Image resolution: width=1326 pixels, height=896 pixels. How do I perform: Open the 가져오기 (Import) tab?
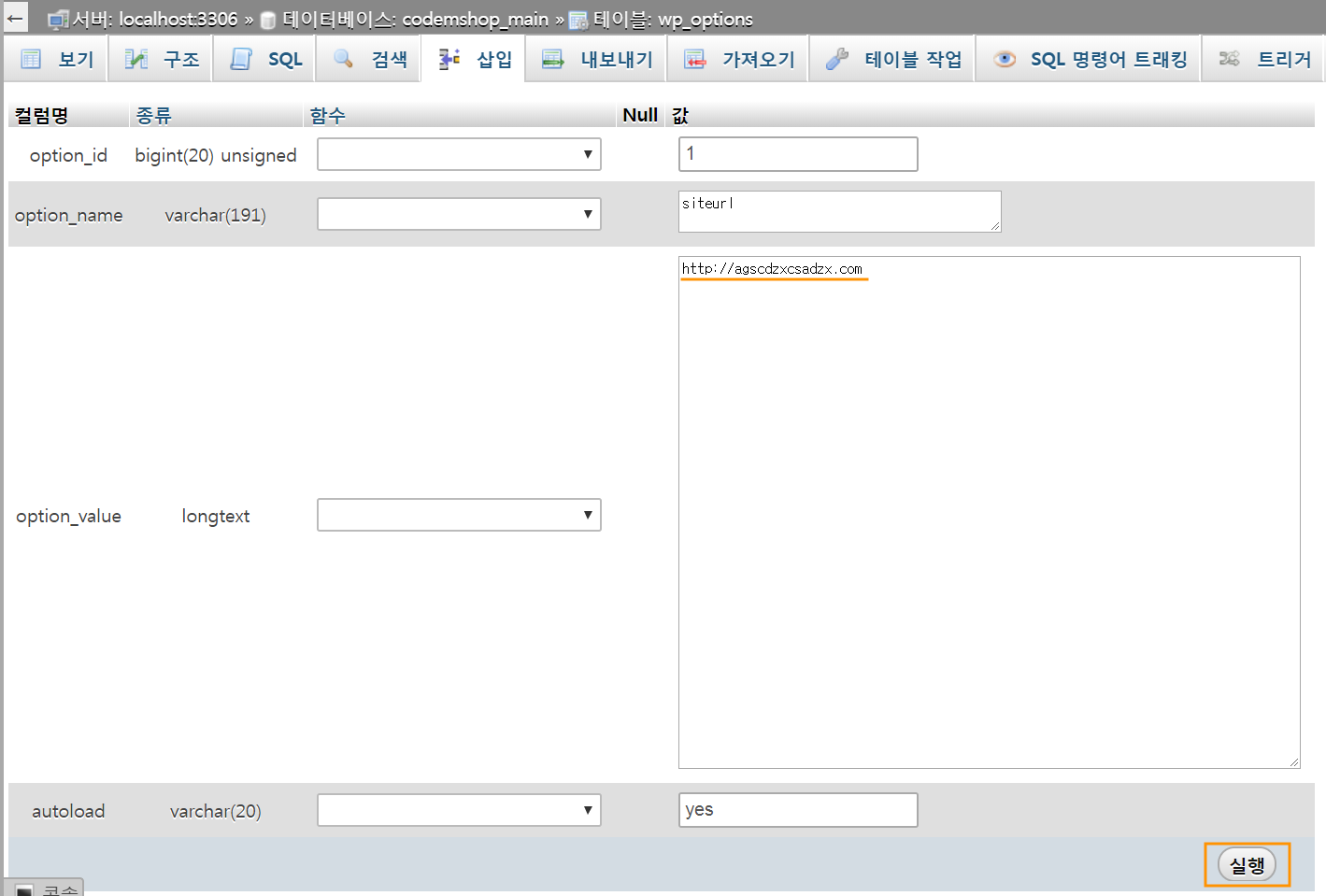coord(738,59)
